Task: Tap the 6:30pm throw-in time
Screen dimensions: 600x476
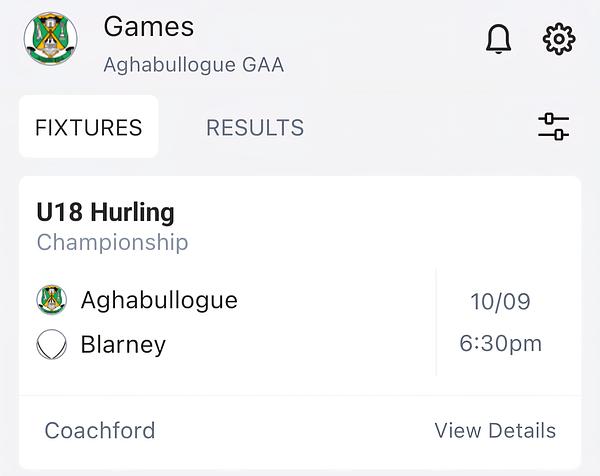Action: point(501,343)
